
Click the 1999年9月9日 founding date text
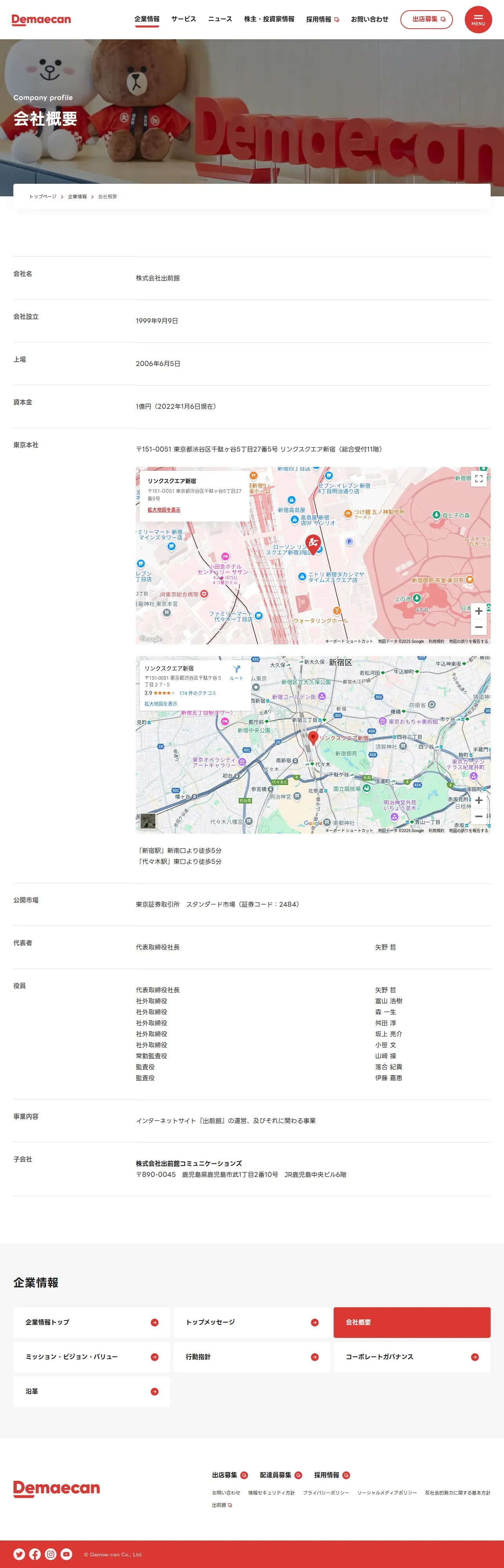(157, 321)
